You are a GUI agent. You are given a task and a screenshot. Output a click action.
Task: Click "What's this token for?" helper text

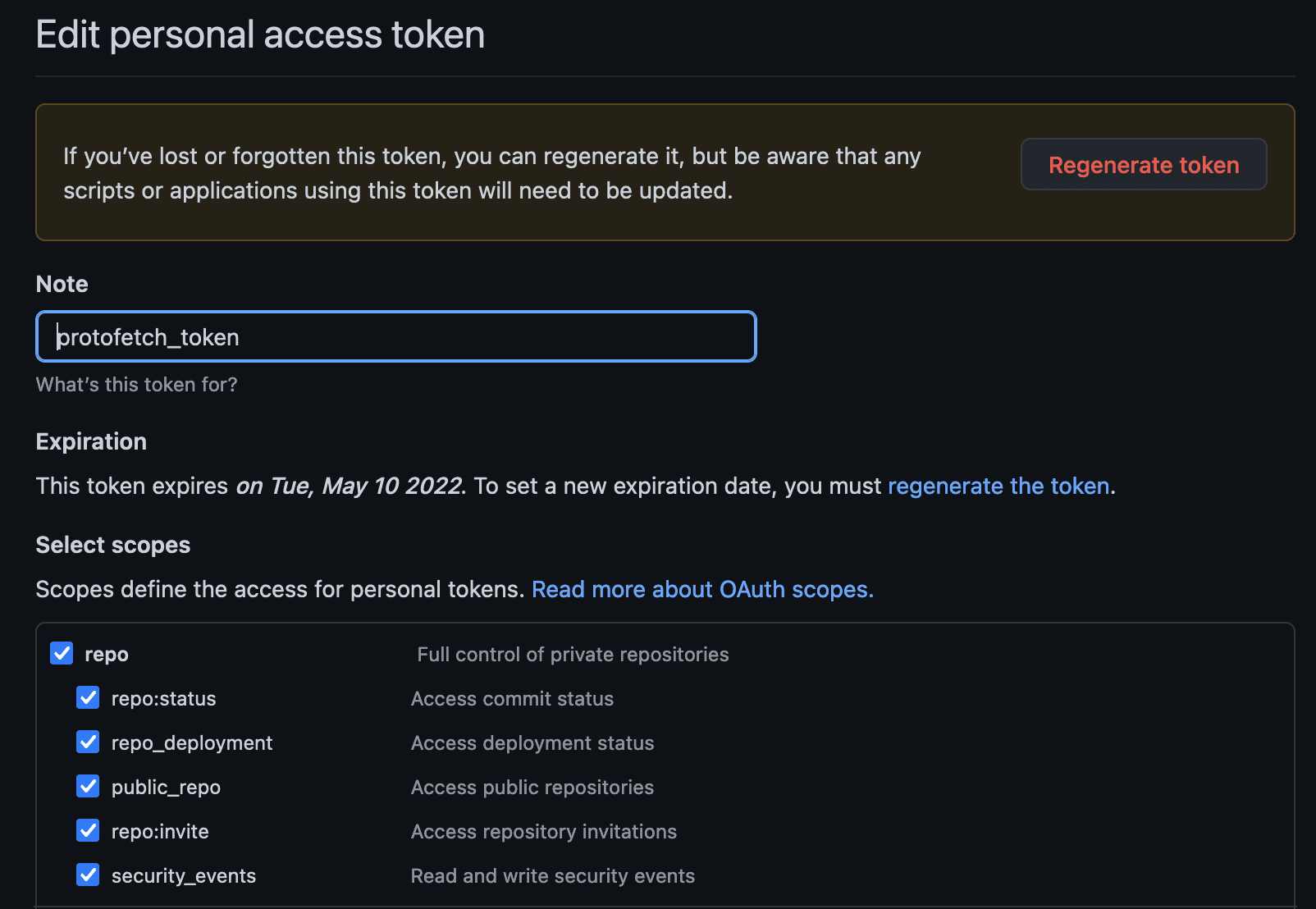click(136, 384)
